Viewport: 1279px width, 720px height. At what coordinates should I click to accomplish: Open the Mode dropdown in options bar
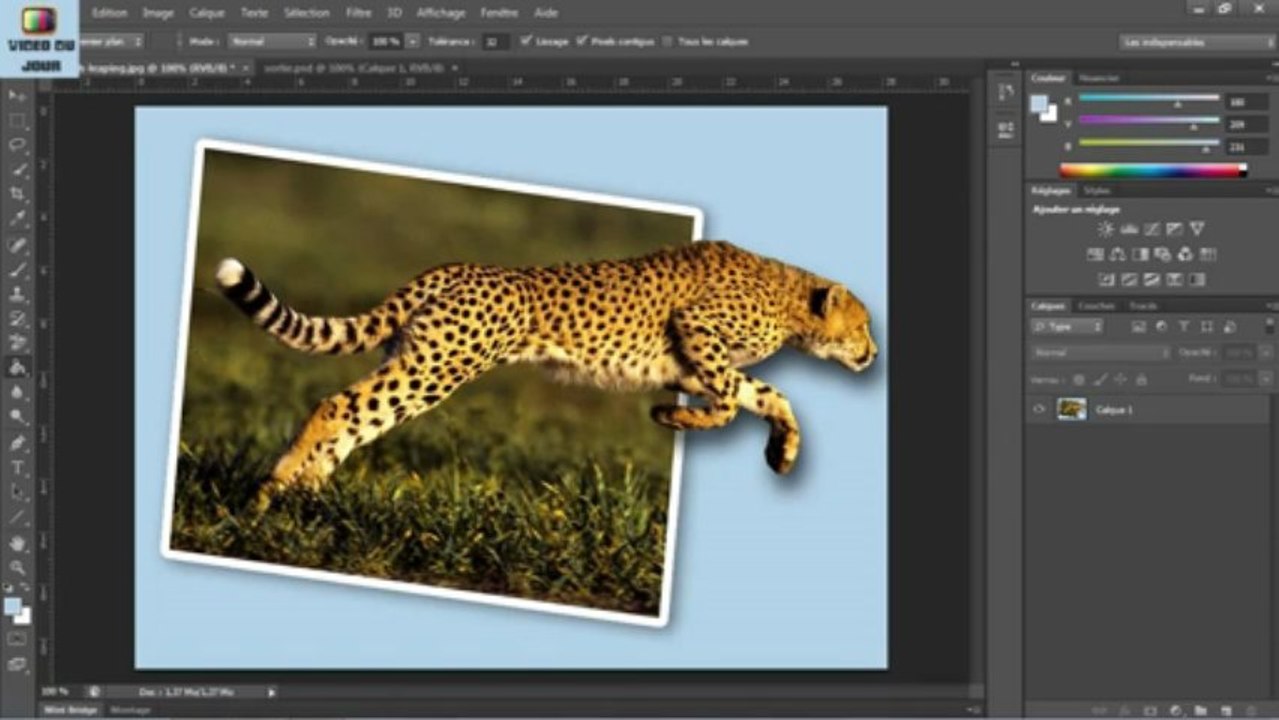point(272,42)
